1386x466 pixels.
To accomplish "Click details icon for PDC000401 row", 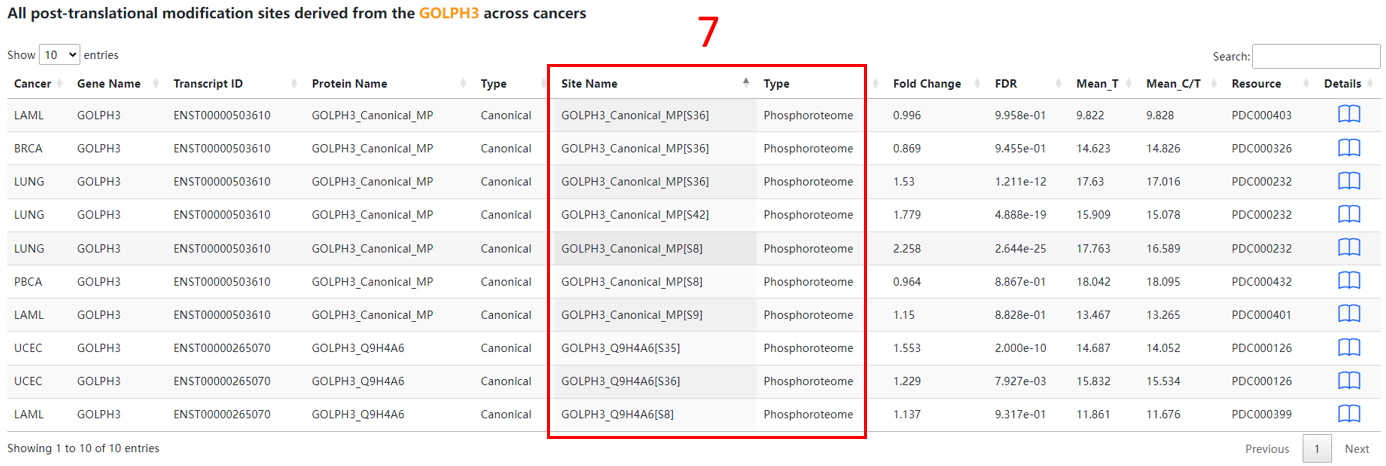I will tap(1349, 314).
